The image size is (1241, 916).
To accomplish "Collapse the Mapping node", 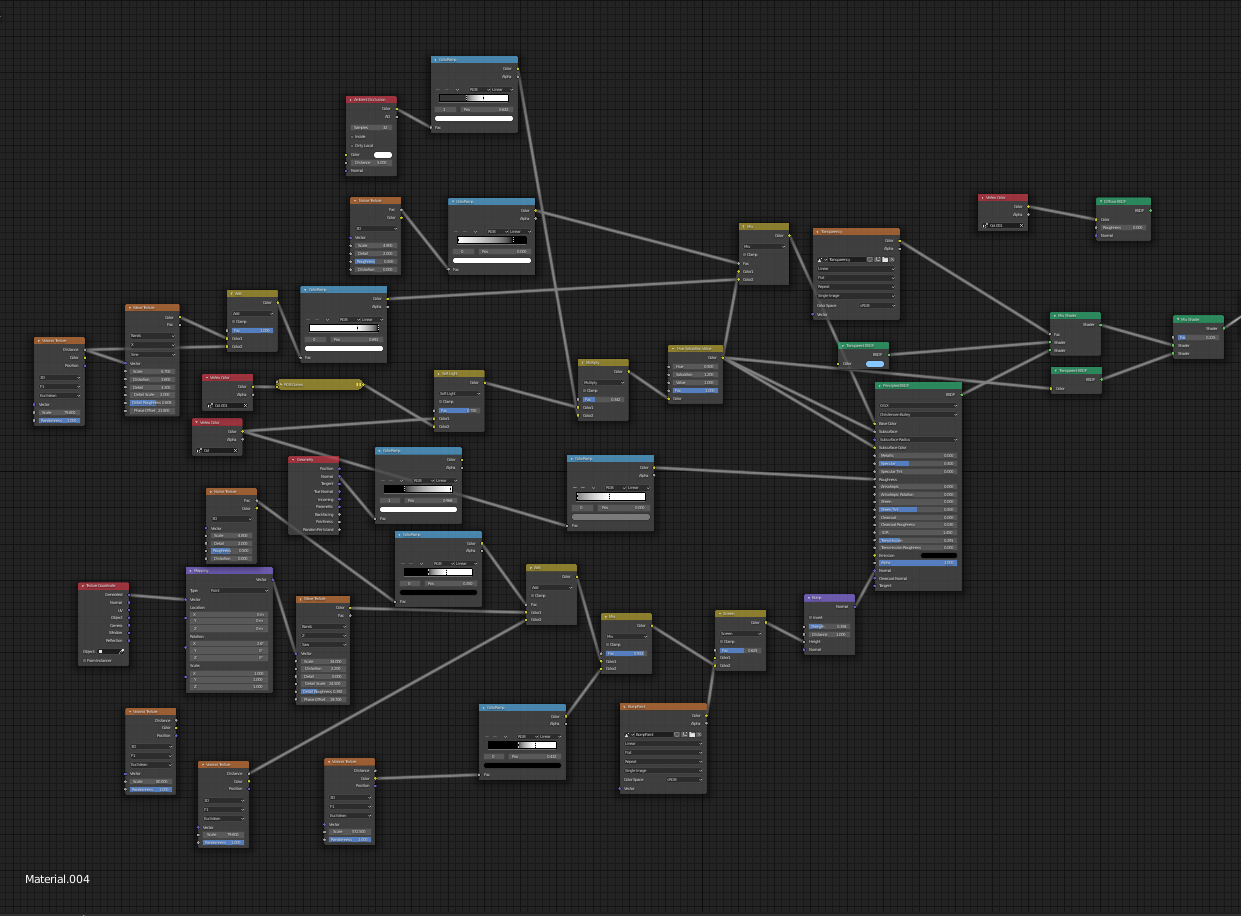I will pyautogui.click(x=190, y=571).
